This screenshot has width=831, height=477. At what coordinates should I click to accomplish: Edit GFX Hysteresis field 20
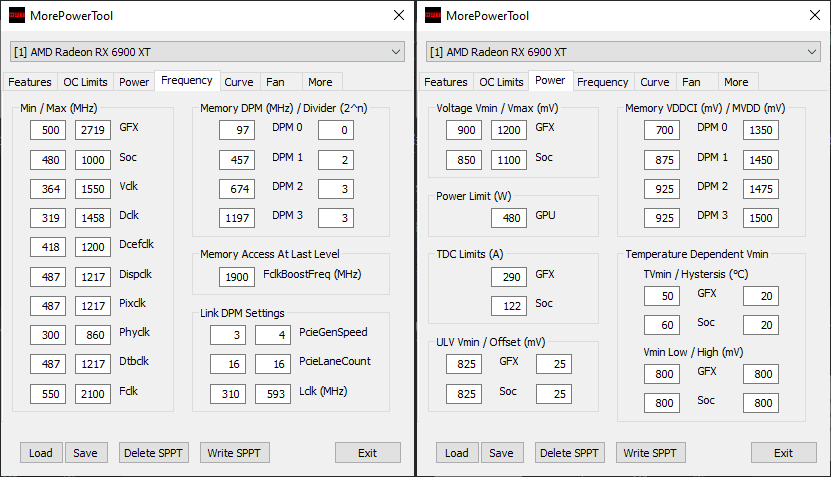[x=761, y=296]
